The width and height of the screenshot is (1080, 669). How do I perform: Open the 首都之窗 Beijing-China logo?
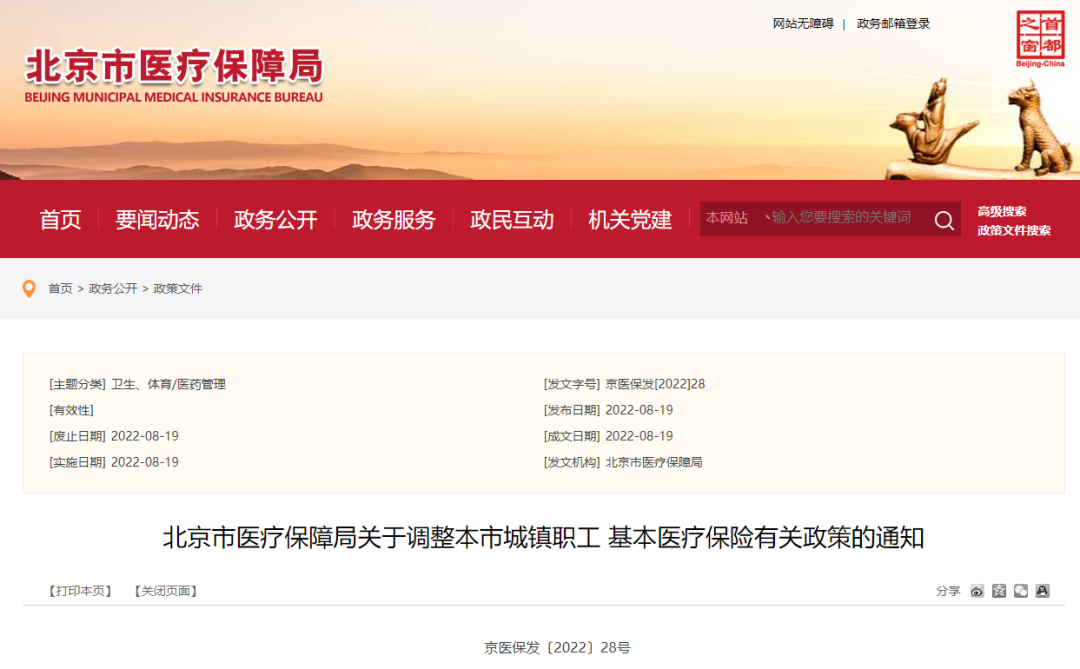pos(1040,39)
